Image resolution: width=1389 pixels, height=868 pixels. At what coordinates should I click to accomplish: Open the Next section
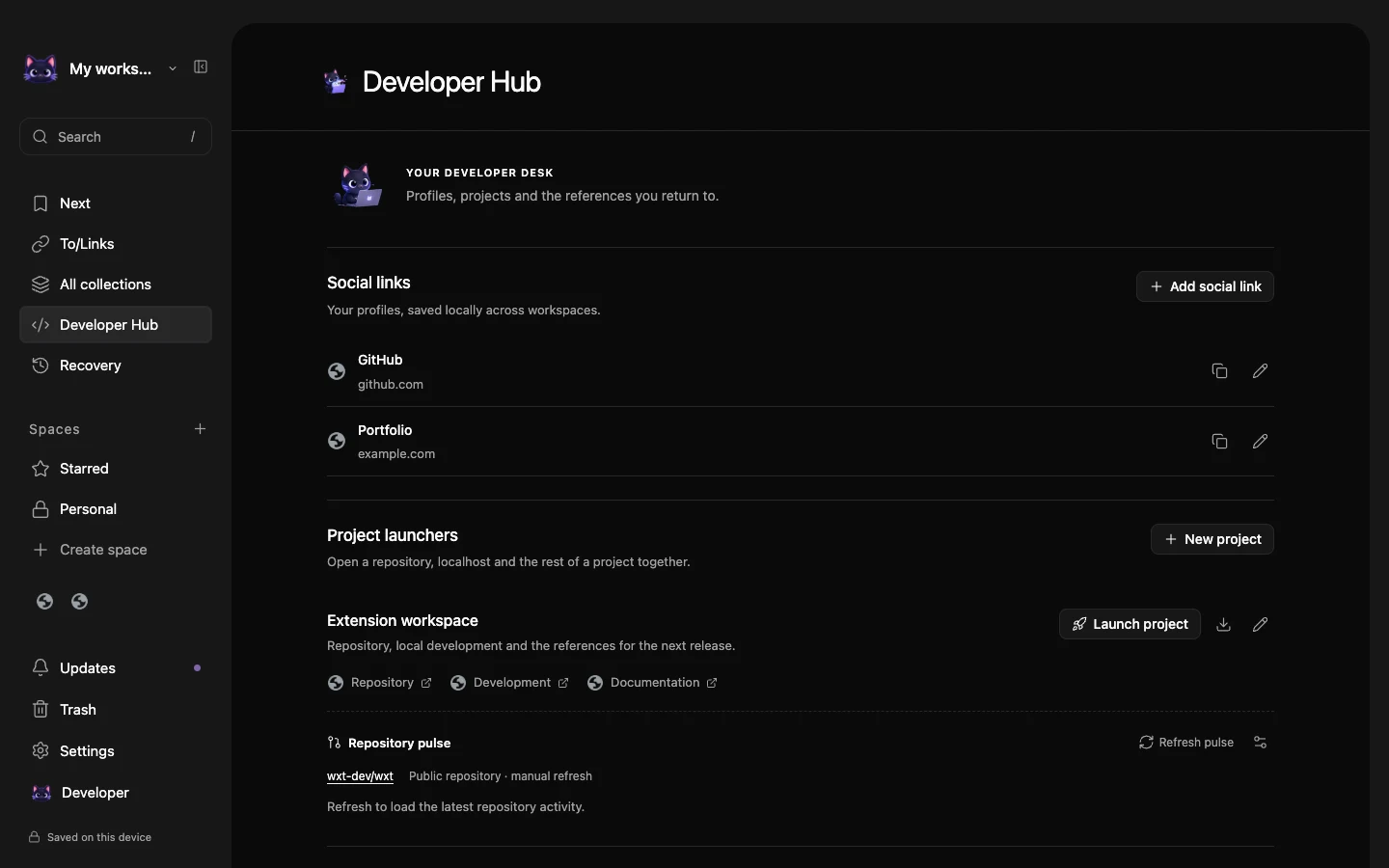coord(116,203)
